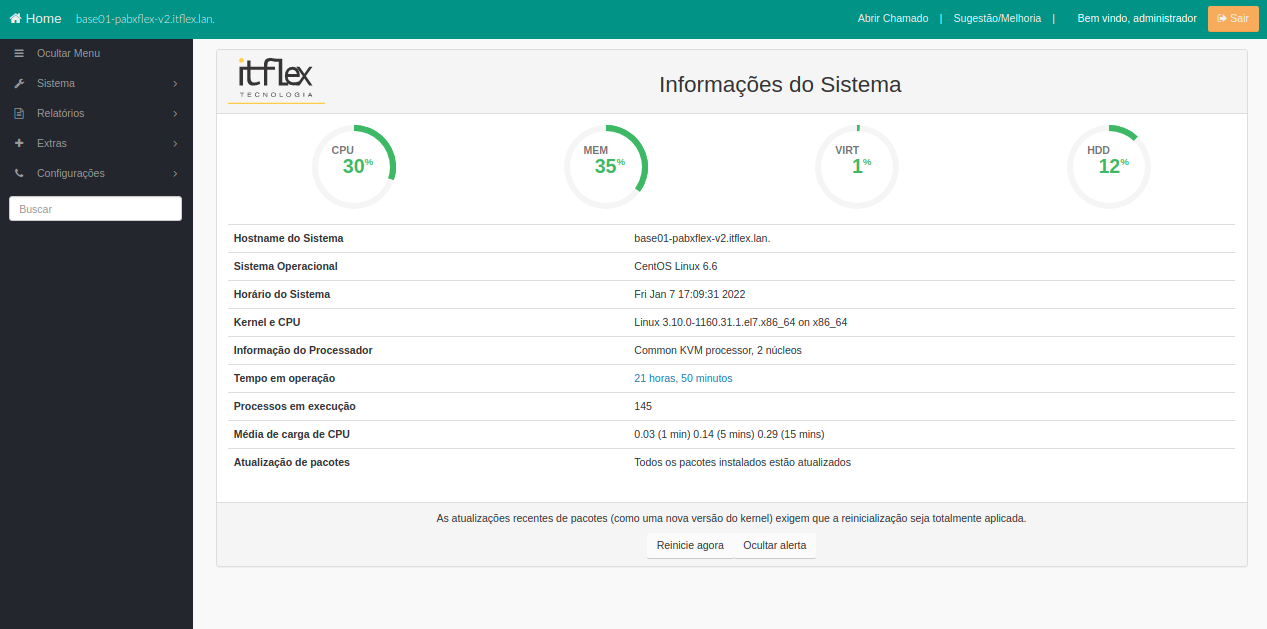Screen dimensions: 1267x629
Task: Click the phone icon beside Configurações
Action: [19, 173]
